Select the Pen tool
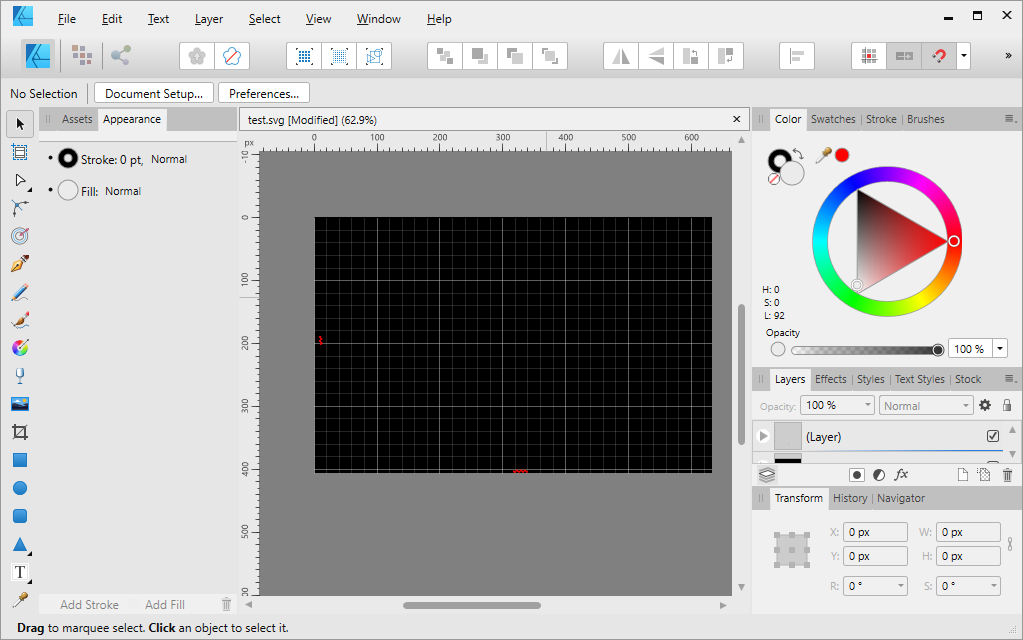Viewport: 1023px width, 640px height. [x=19, y=264]
